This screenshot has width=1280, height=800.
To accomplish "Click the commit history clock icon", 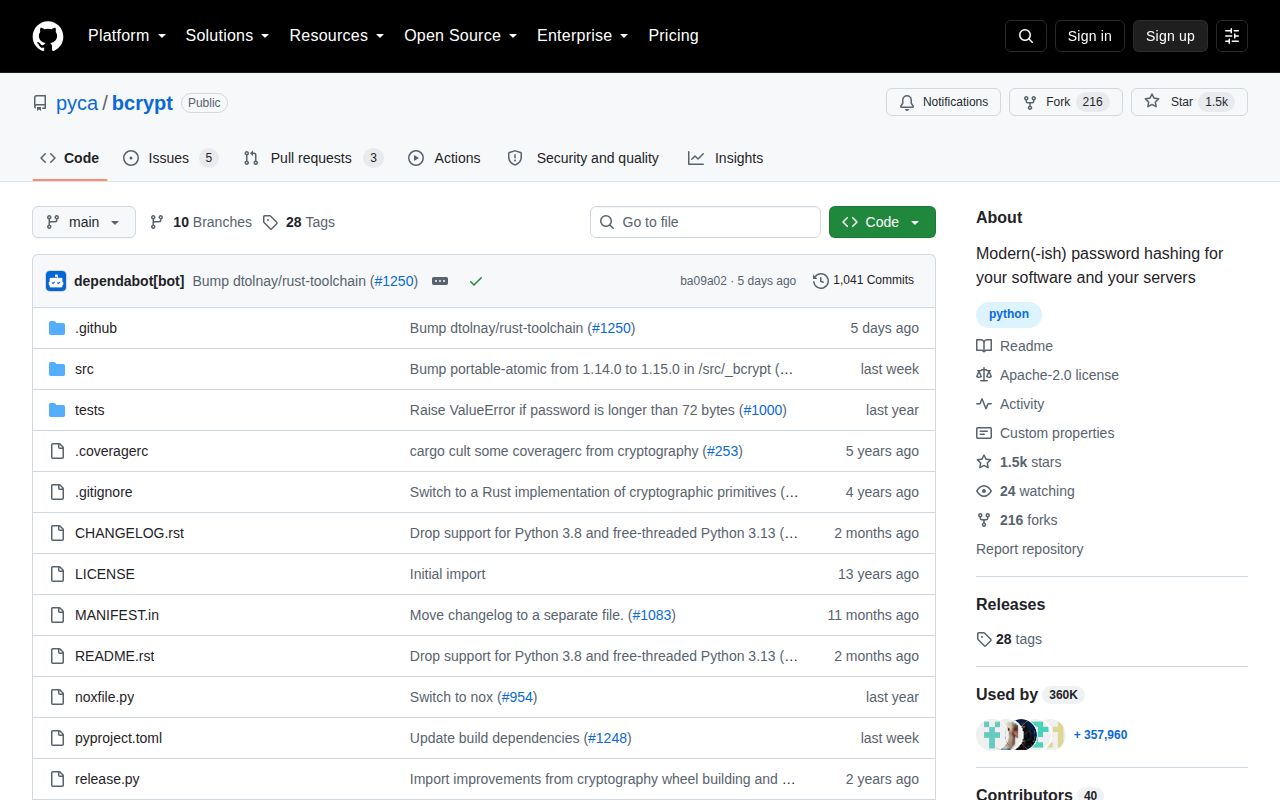I will [821, 281].
